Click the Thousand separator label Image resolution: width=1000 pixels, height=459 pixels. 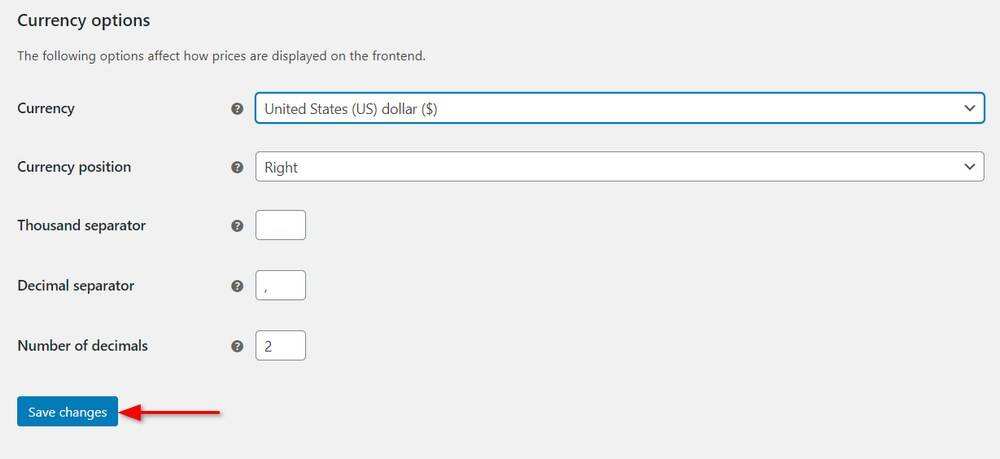[x=81, y=226]
